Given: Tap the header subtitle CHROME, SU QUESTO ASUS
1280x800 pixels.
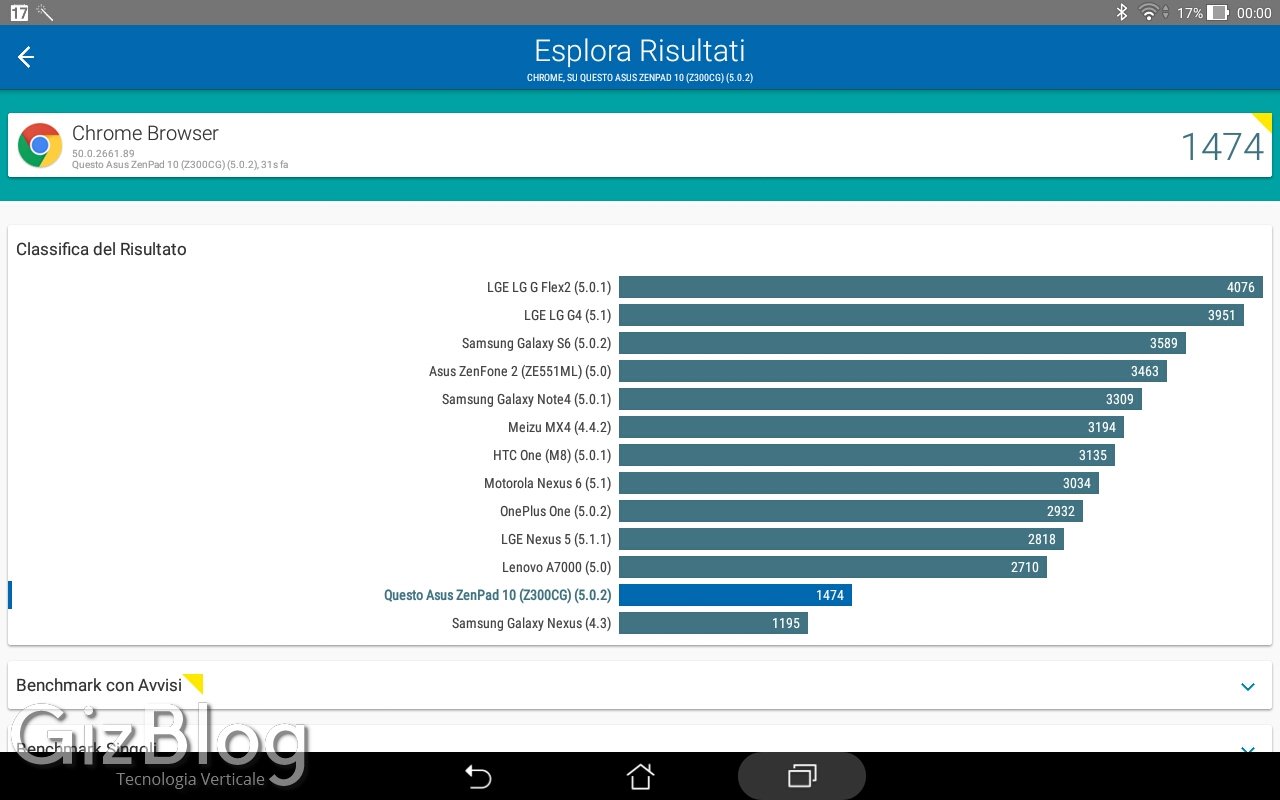Looking at the screenshot, I should (x=640, y=78).
